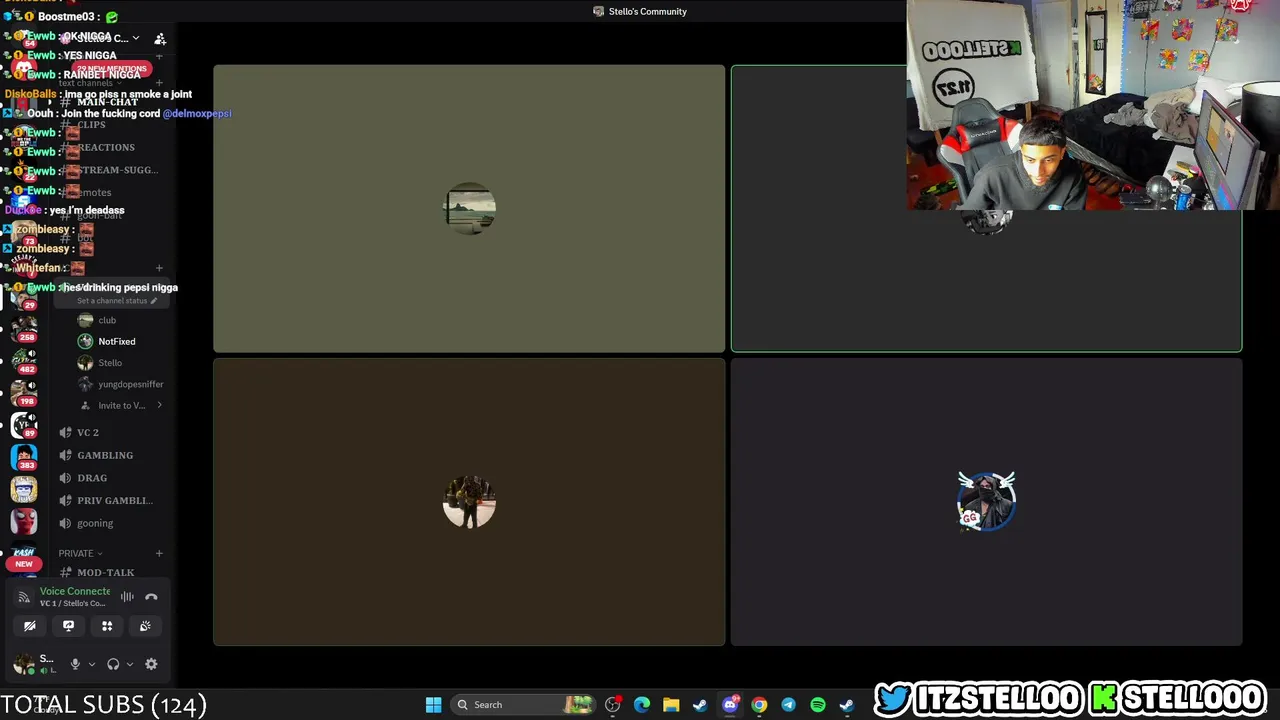Collapse the PRIVATE channel category
The image size is (1280, 720).
coord(80,553)
